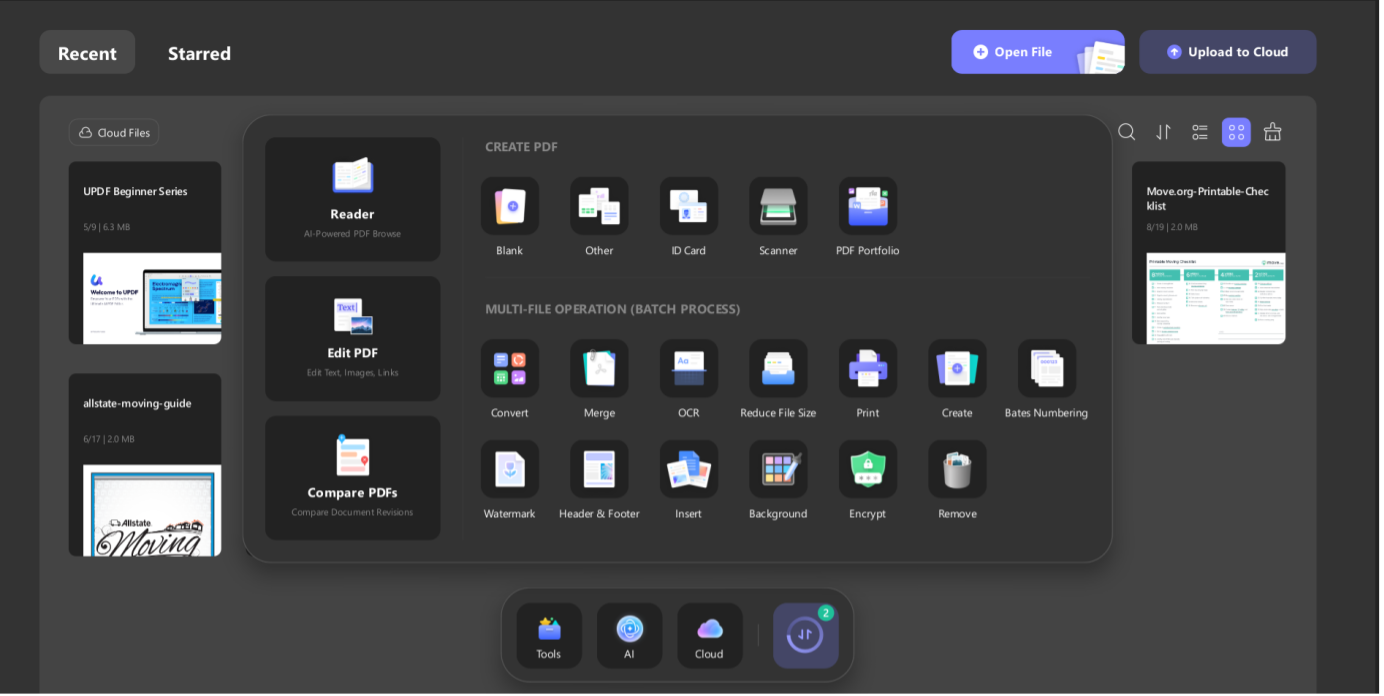Open the Edit PDF card
This screenshot has height=696, width=1384.
(352, 339)
